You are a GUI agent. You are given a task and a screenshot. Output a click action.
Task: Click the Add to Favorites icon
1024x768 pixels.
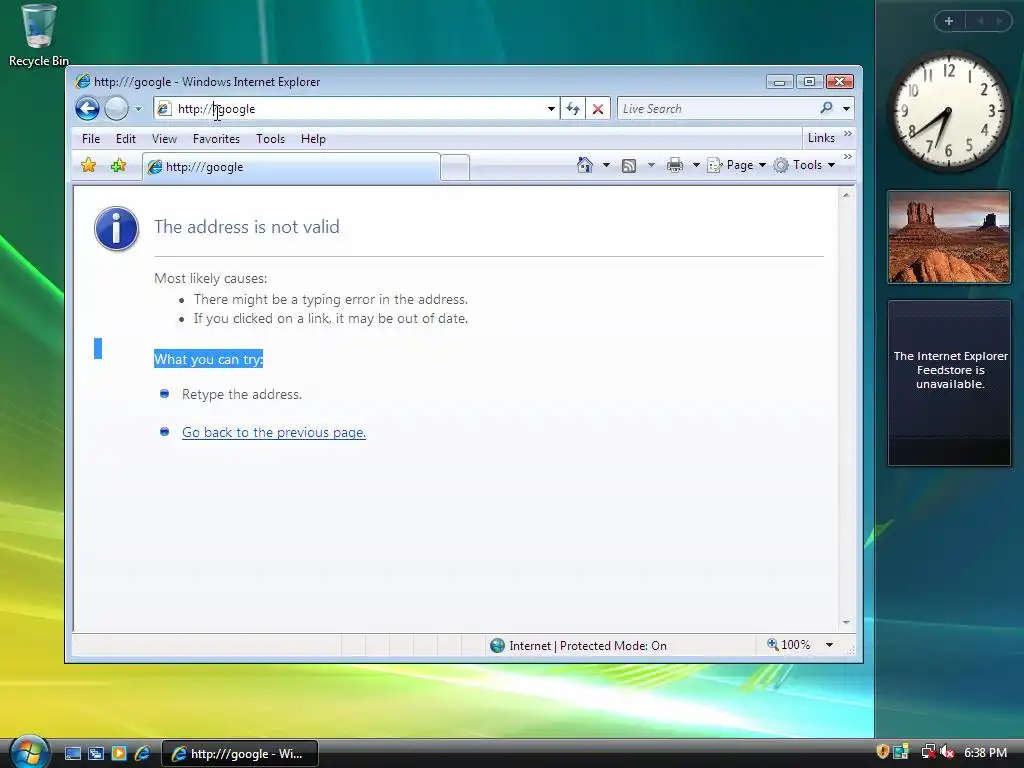coord(118,165)
